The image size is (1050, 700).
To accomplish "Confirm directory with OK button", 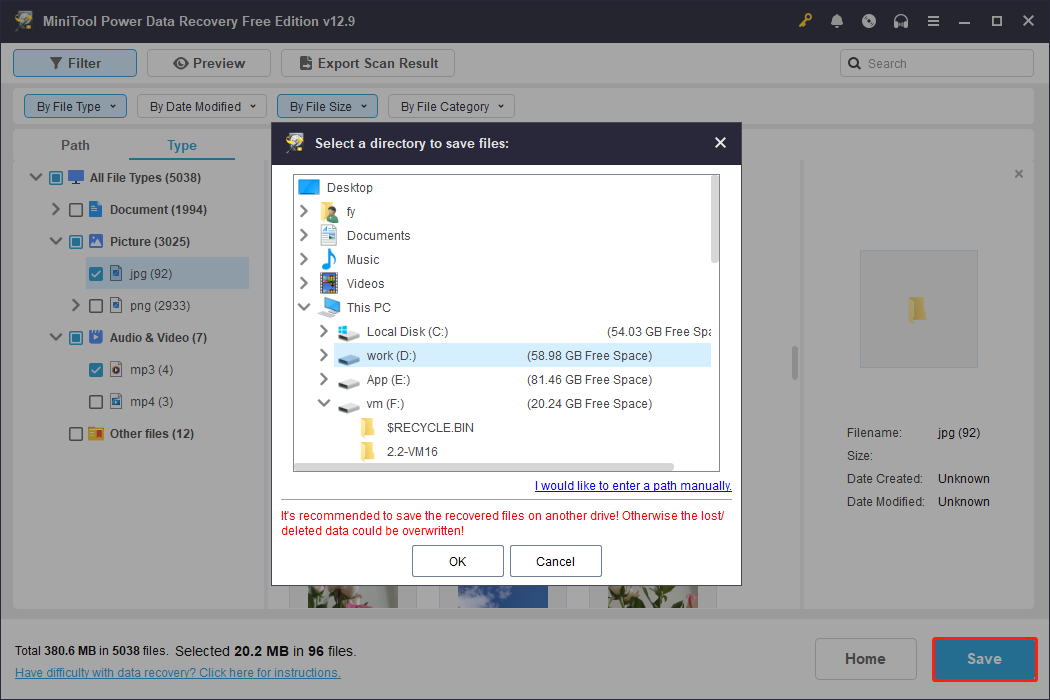I will pyautogui.click(x=457, y=561).
